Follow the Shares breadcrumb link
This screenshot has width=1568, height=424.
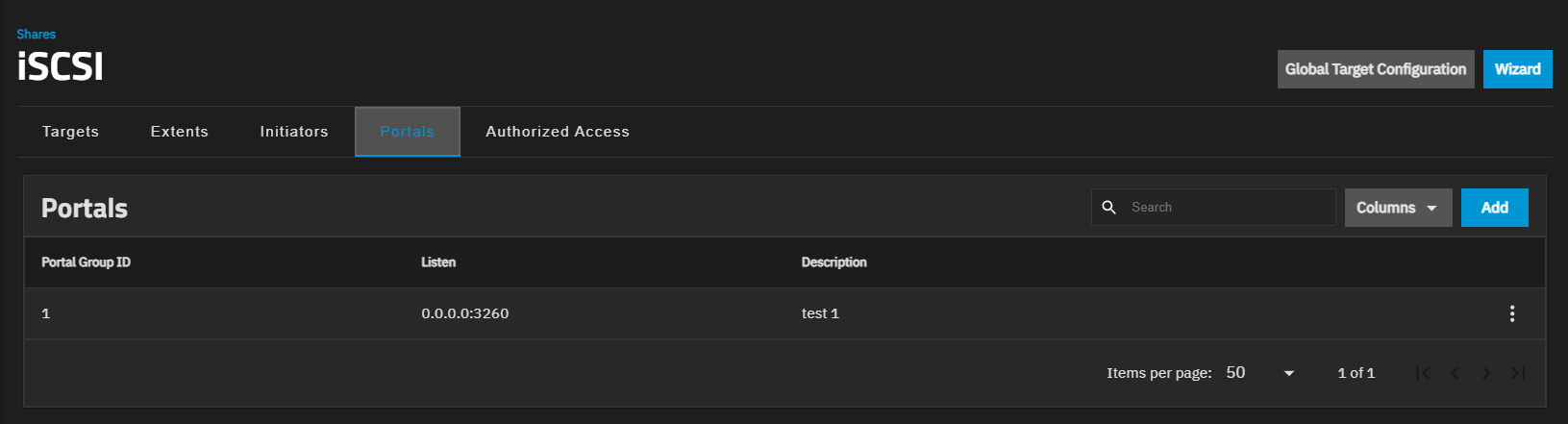point(36,34)
